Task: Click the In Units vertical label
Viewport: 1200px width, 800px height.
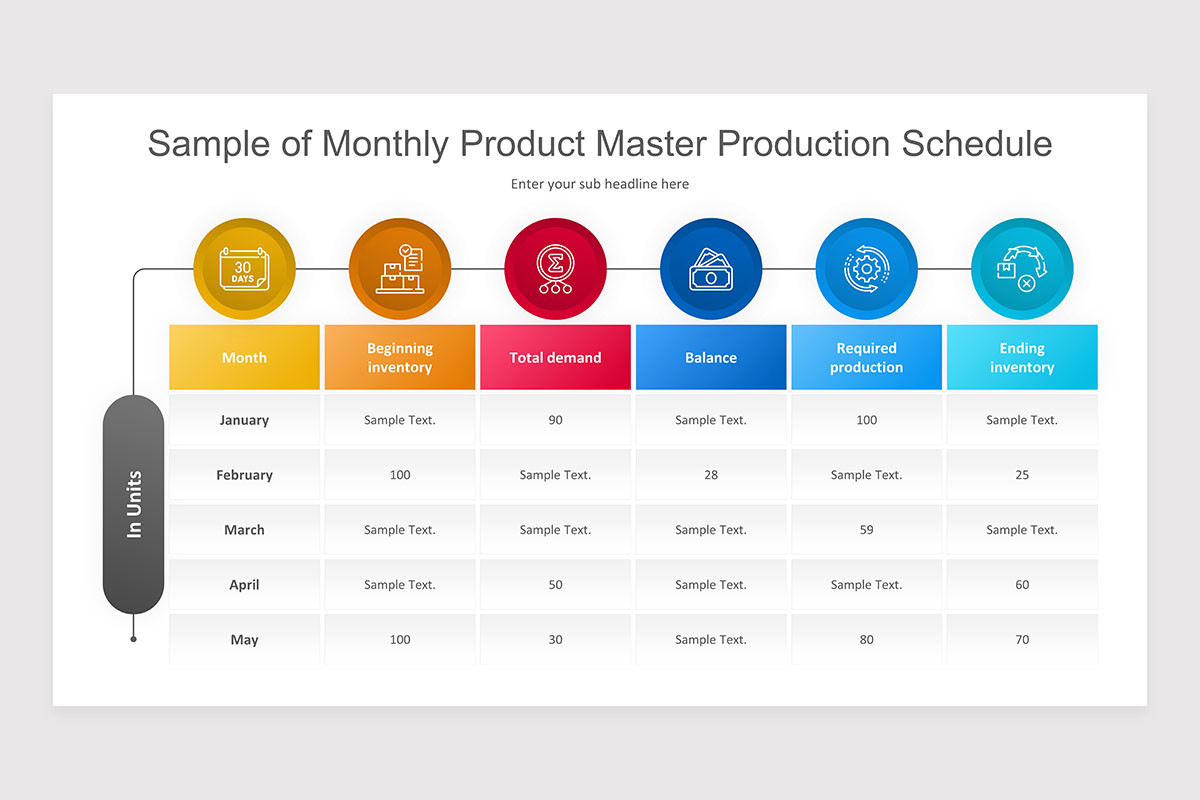Action: point(133,503)
